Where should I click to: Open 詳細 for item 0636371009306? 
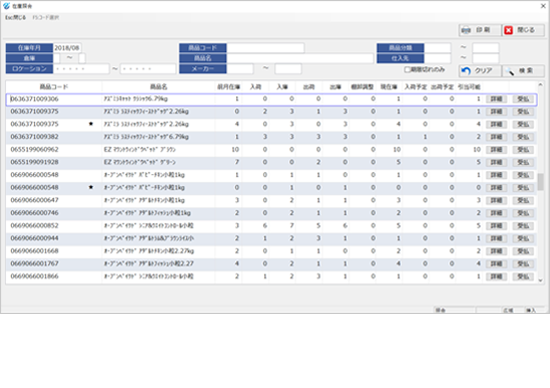coord(496,99)
